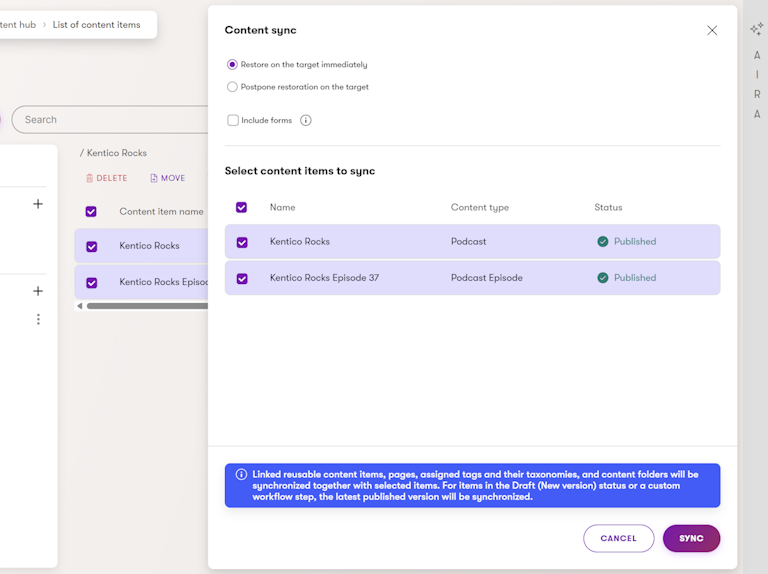Uncheck Kentico Rocks in sync dialog
The image size is (768, 574).
pos(242,242)
